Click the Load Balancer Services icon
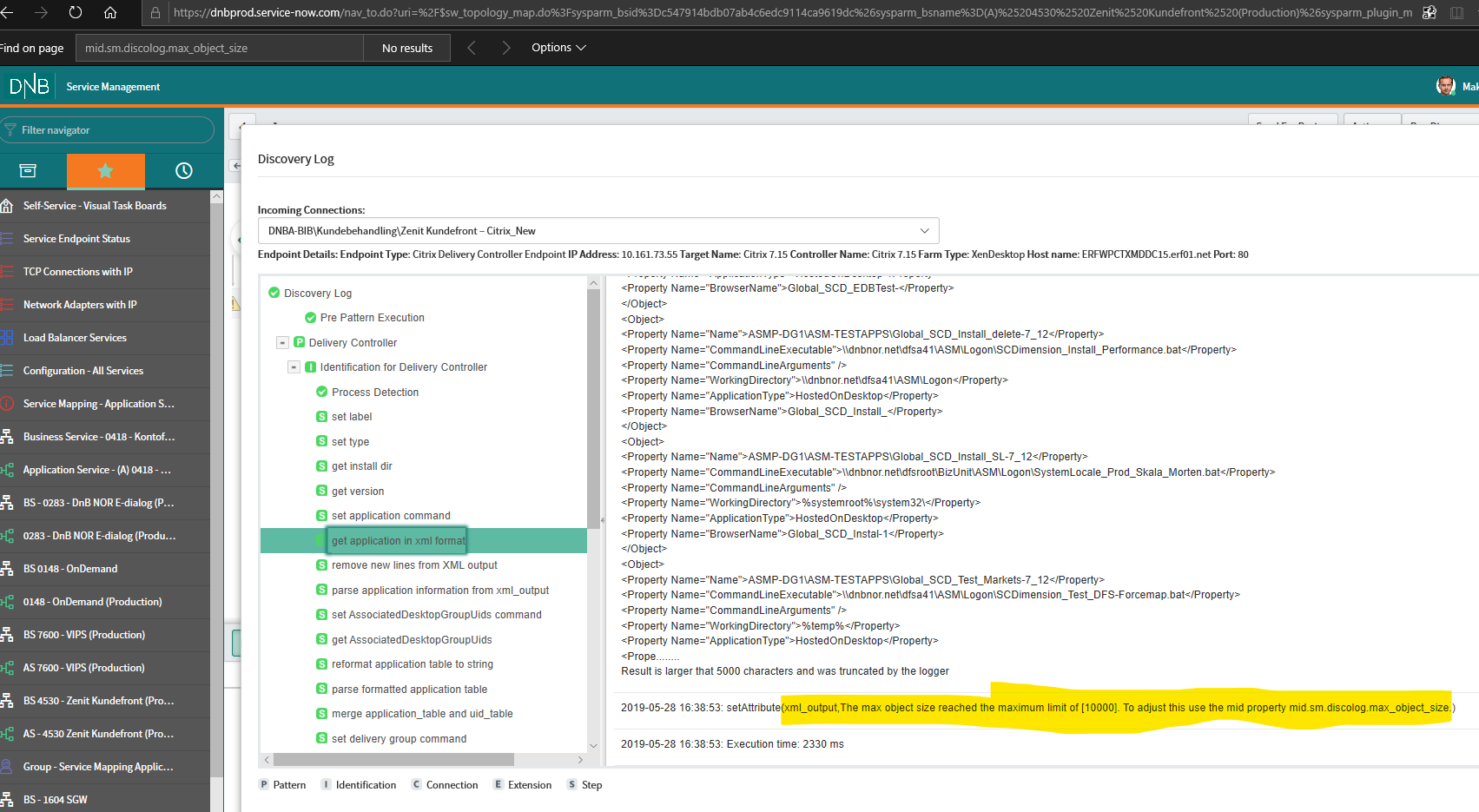 [7, 338]
